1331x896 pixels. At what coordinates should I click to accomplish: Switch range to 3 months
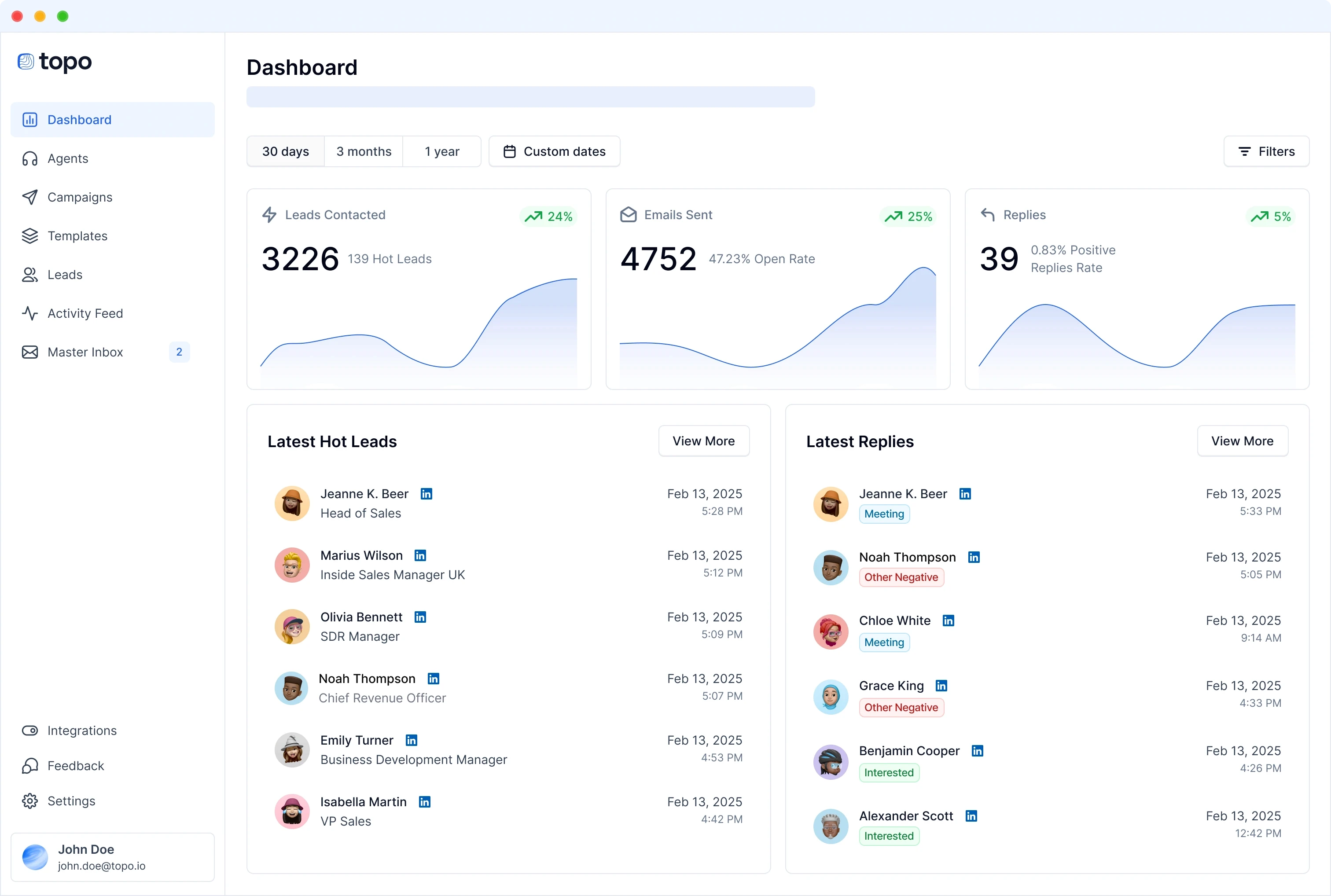(x=364, y=151)
